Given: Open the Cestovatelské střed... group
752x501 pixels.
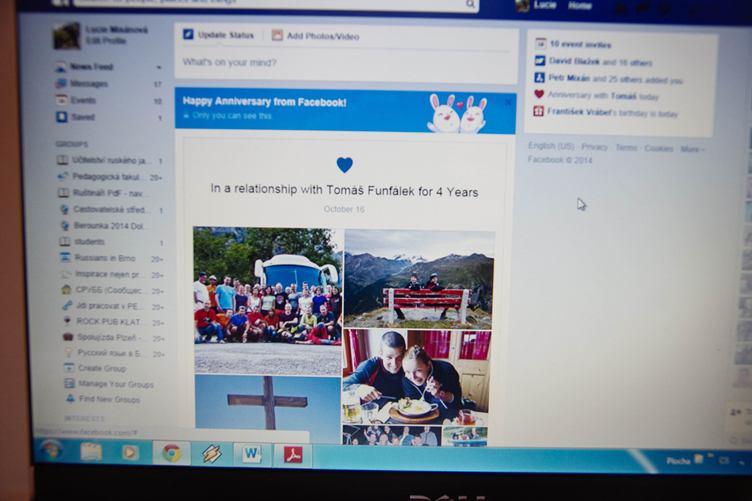Looking at the screenshot, I should 111,210.
